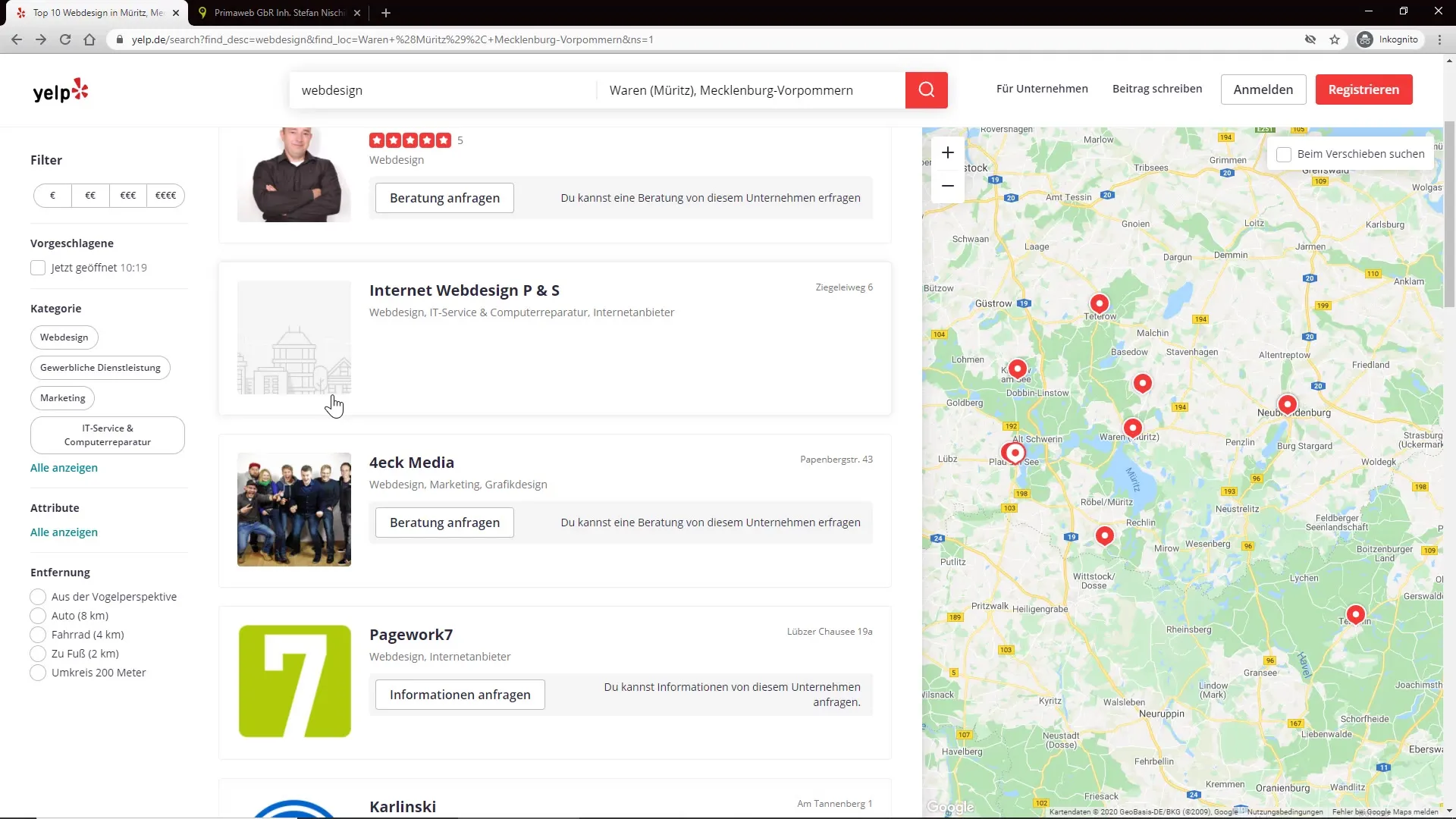Open the Karlinski listing title
1456x819 pixels.
coord(403,807)
